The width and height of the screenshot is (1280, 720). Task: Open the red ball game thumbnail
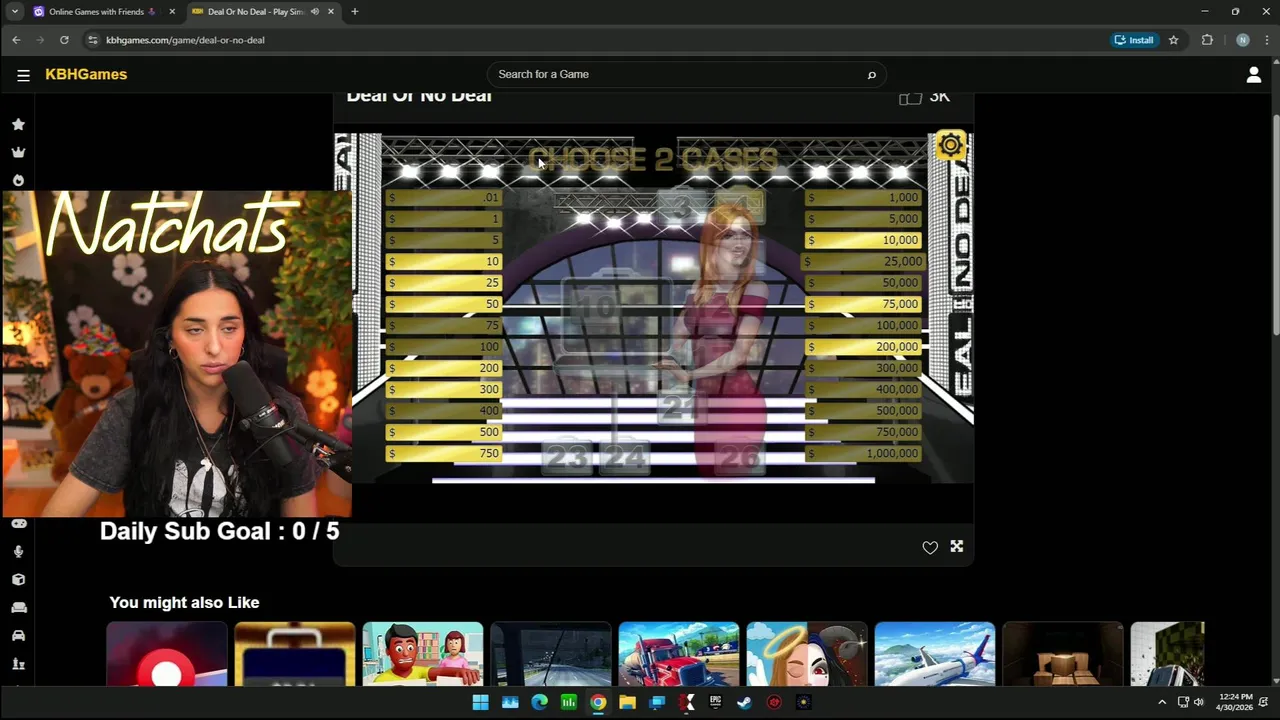(x=167, y=654)
